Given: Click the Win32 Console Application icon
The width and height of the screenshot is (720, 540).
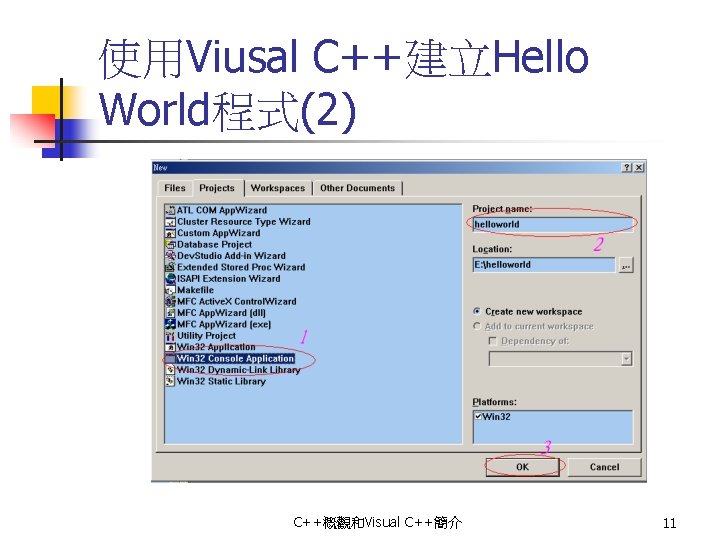Looking at the screenshot, I should click(x=170, y=359).
